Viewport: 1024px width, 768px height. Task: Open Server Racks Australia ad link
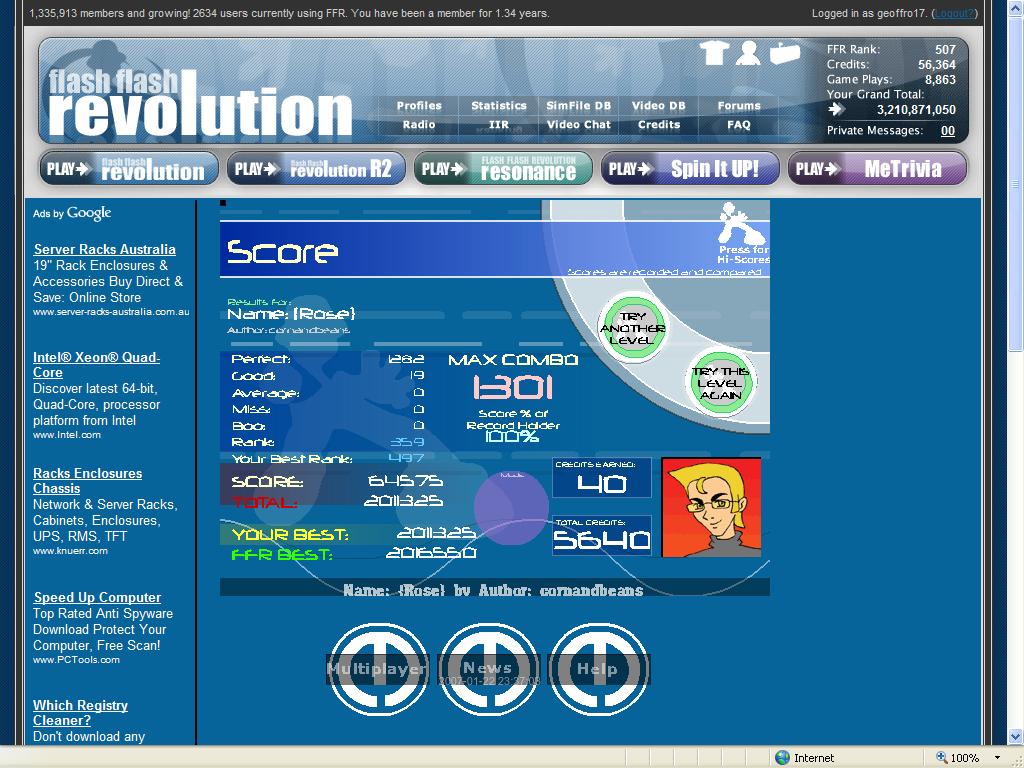coord(104,249)
